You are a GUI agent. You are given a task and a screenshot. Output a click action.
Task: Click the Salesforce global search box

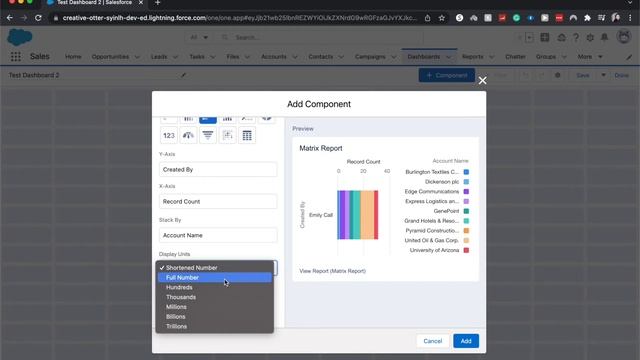pyautogui.click(x=320, y=38)
